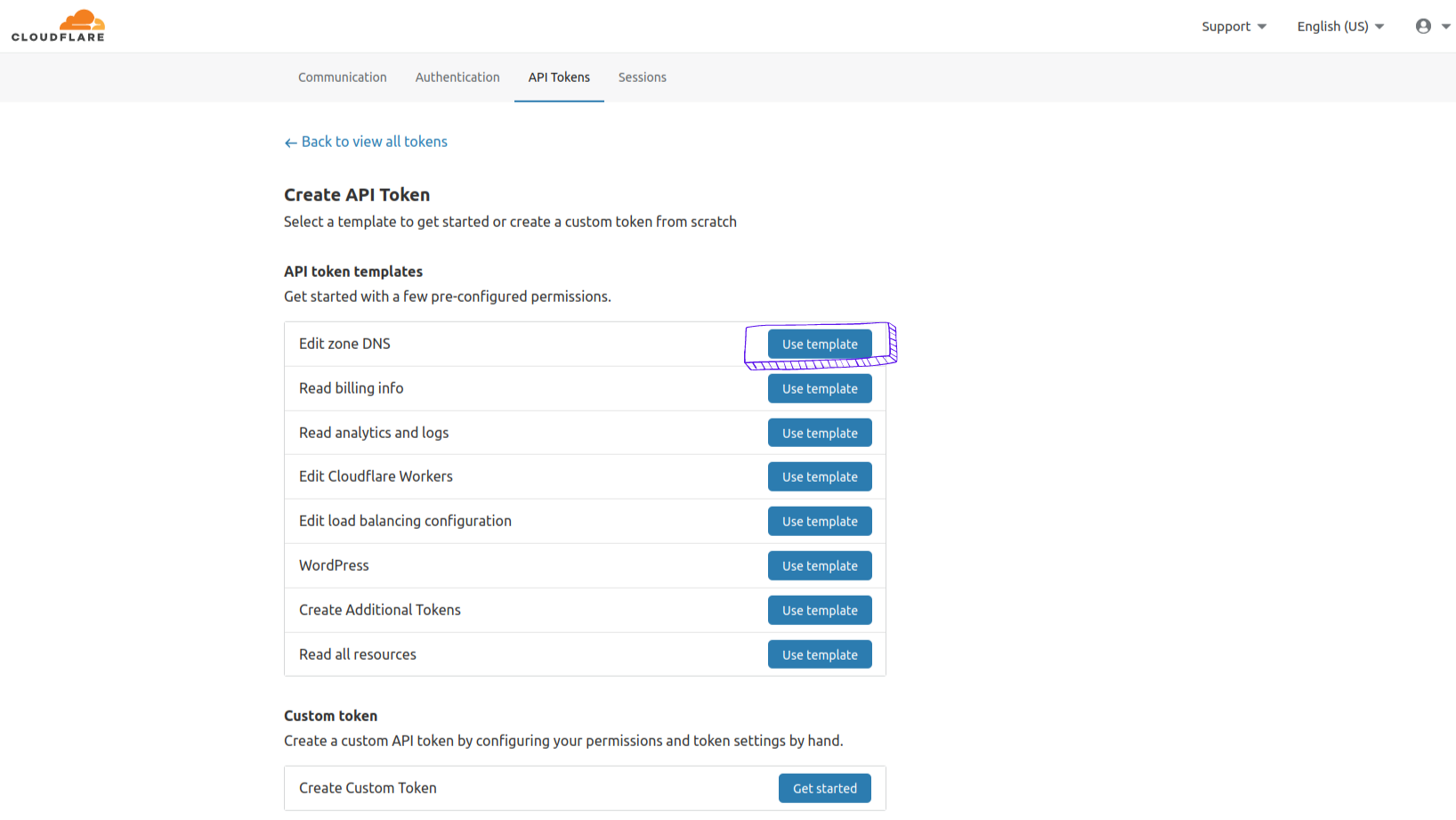Use the Create Additional Tokens template

point(819,610)
